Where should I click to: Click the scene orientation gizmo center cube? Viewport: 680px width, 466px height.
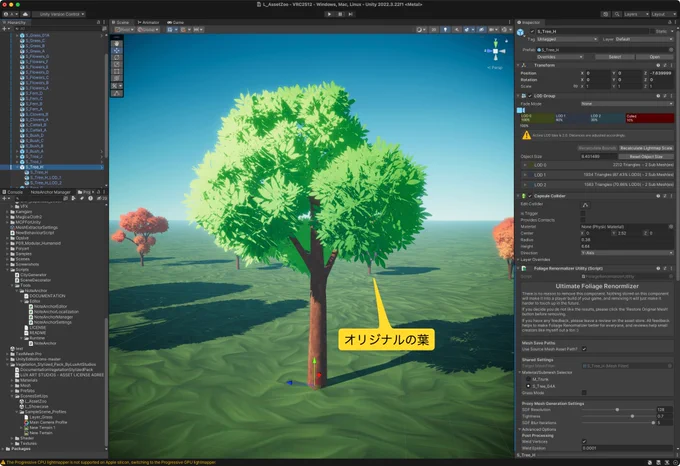coord(496,51)
